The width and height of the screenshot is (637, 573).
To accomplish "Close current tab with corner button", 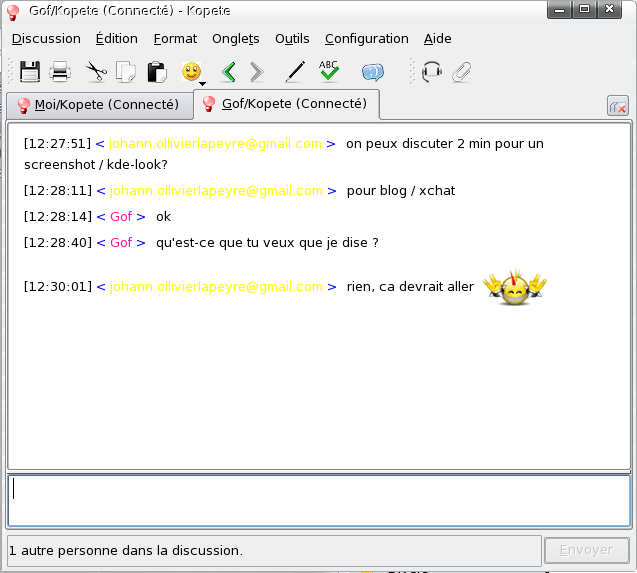I will (618, 106).
